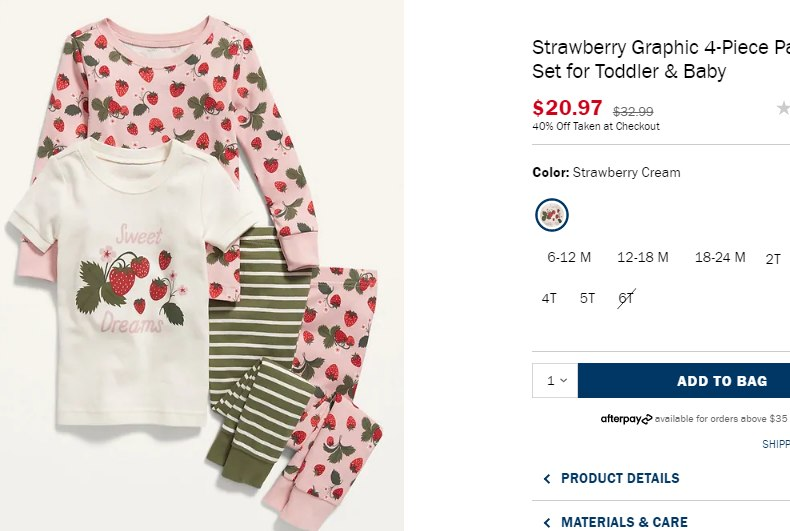Pick the 12-18 M size option

tap(642, 258)
